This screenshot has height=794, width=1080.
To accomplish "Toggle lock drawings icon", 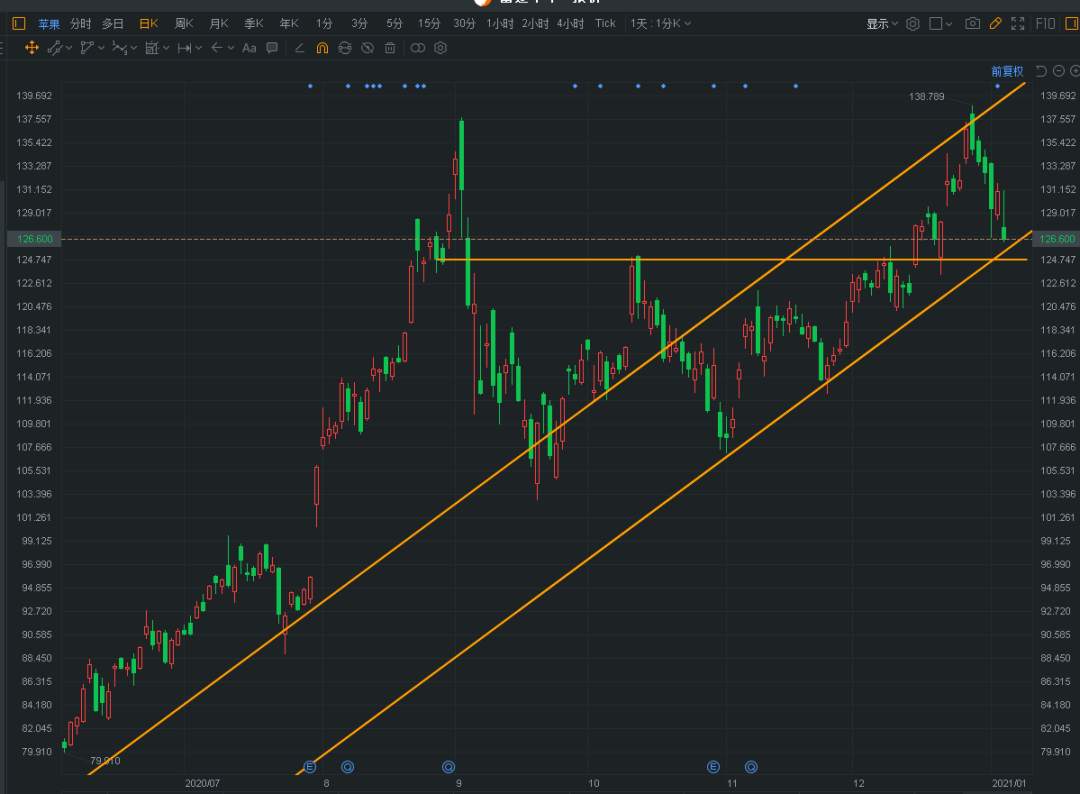I will (x=345, y=48).
